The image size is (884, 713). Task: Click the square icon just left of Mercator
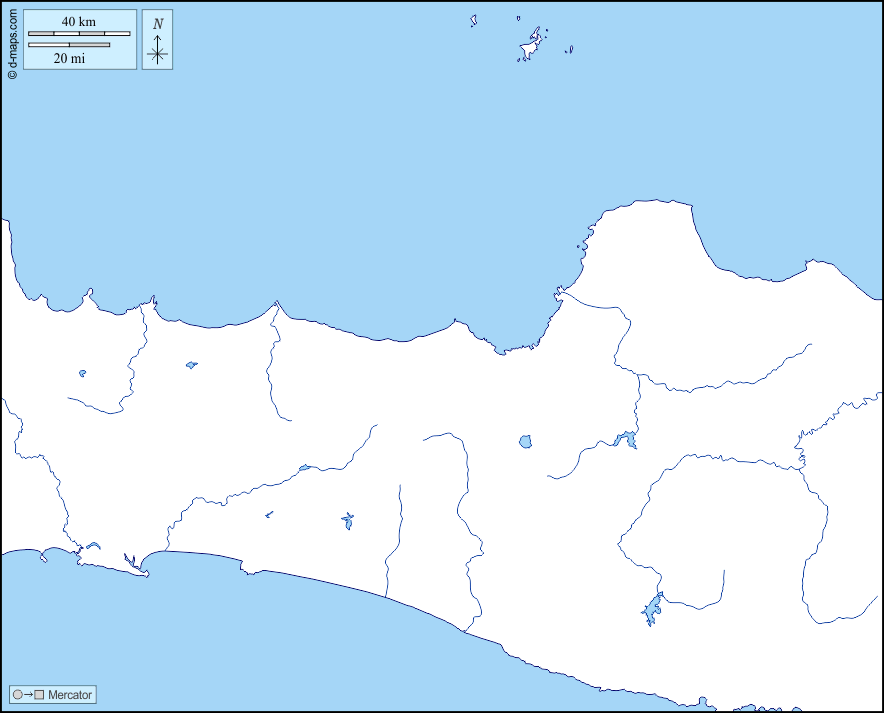pyautogui.click(x=39, y=694)
